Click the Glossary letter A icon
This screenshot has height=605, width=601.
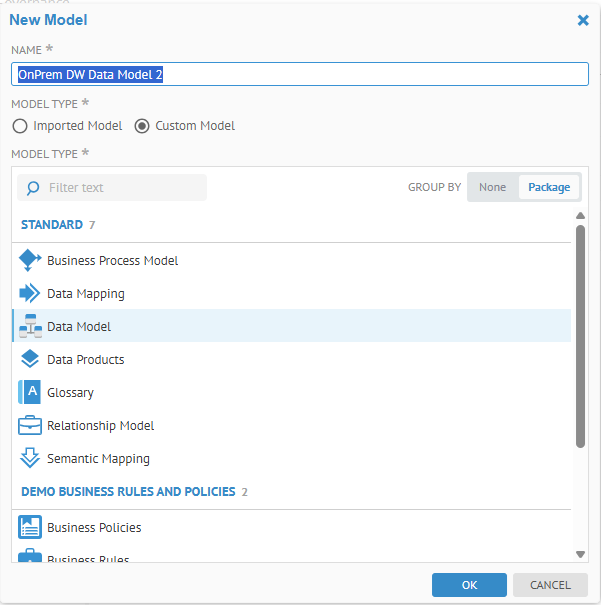30,393
